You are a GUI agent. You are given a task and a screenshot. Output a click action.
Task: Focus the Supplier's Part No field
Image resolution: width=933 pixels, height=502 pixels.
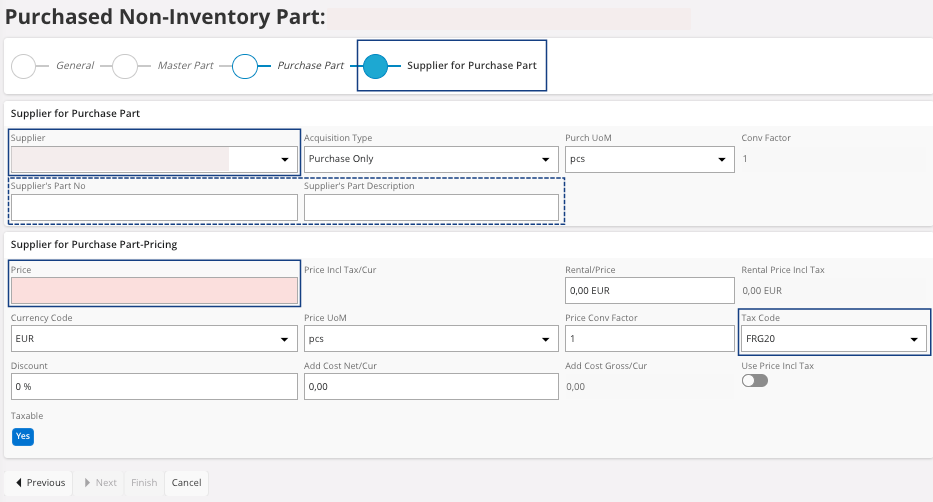[154, 207]
